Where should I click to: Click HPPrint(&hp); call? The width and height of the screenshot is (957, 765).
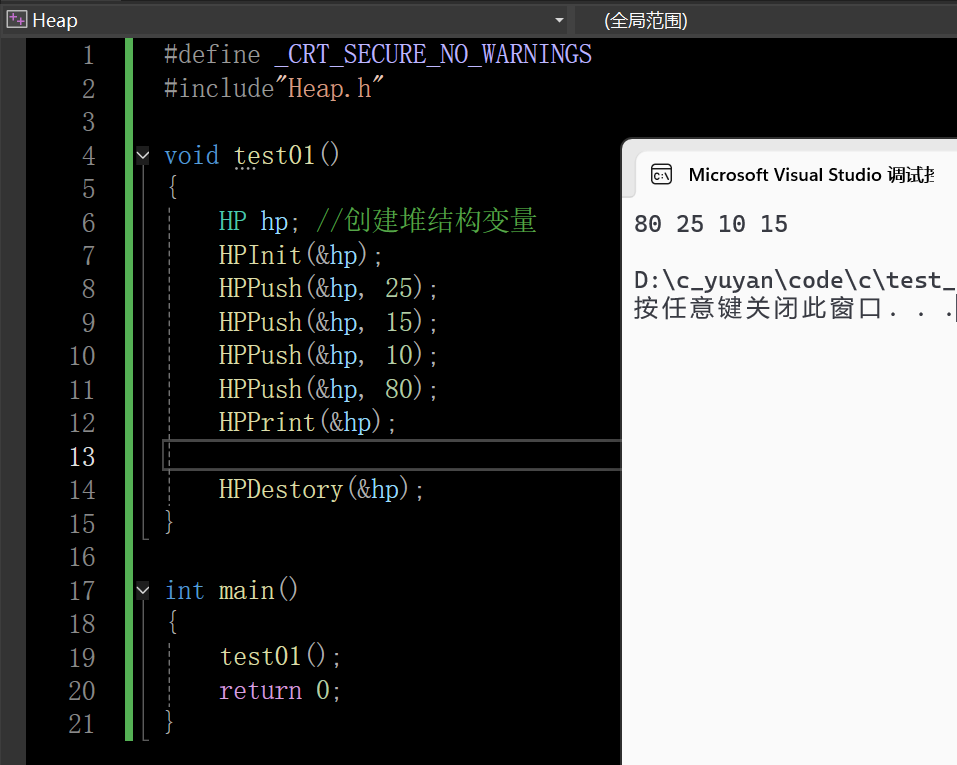(308, 422)
